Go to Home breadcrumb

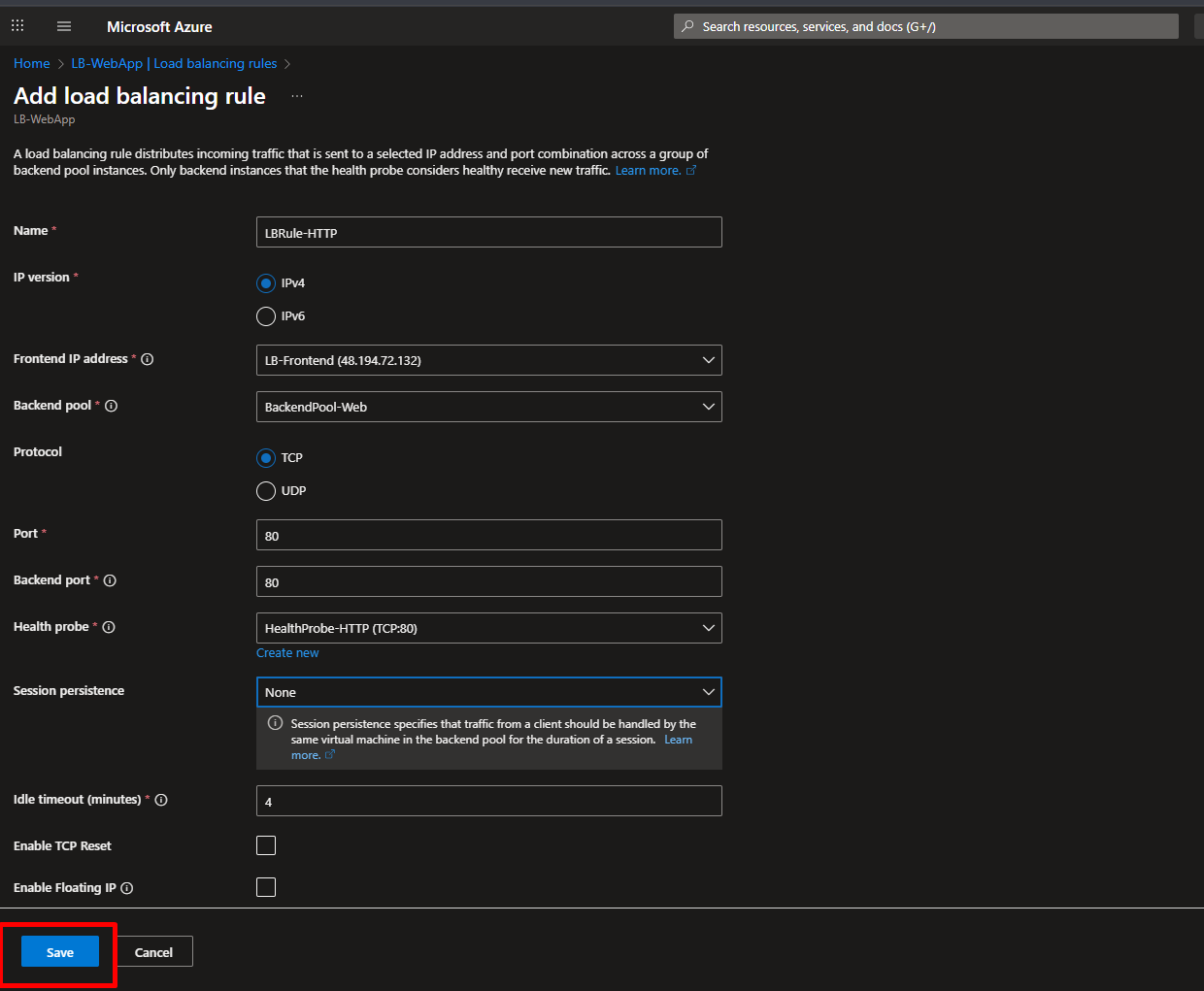(32, 63)
